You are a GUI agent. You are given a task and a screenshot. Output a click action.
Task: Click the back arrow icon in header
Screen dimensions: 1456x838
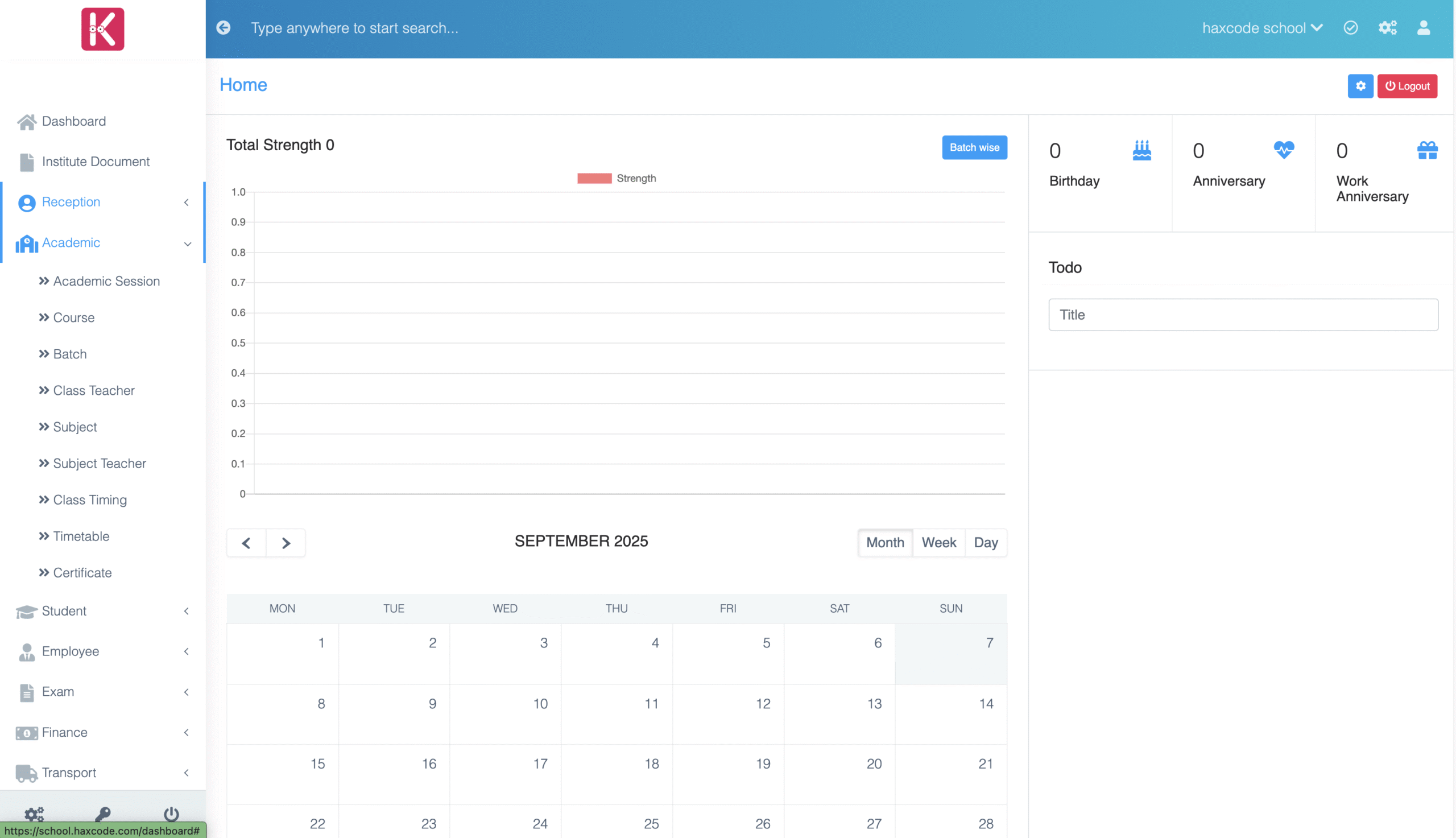point(223,28)
